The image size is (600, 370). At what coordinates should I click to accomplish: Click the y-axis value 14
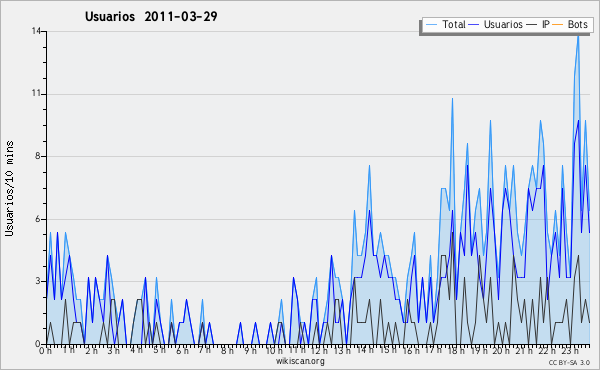(x=36, y=31)
